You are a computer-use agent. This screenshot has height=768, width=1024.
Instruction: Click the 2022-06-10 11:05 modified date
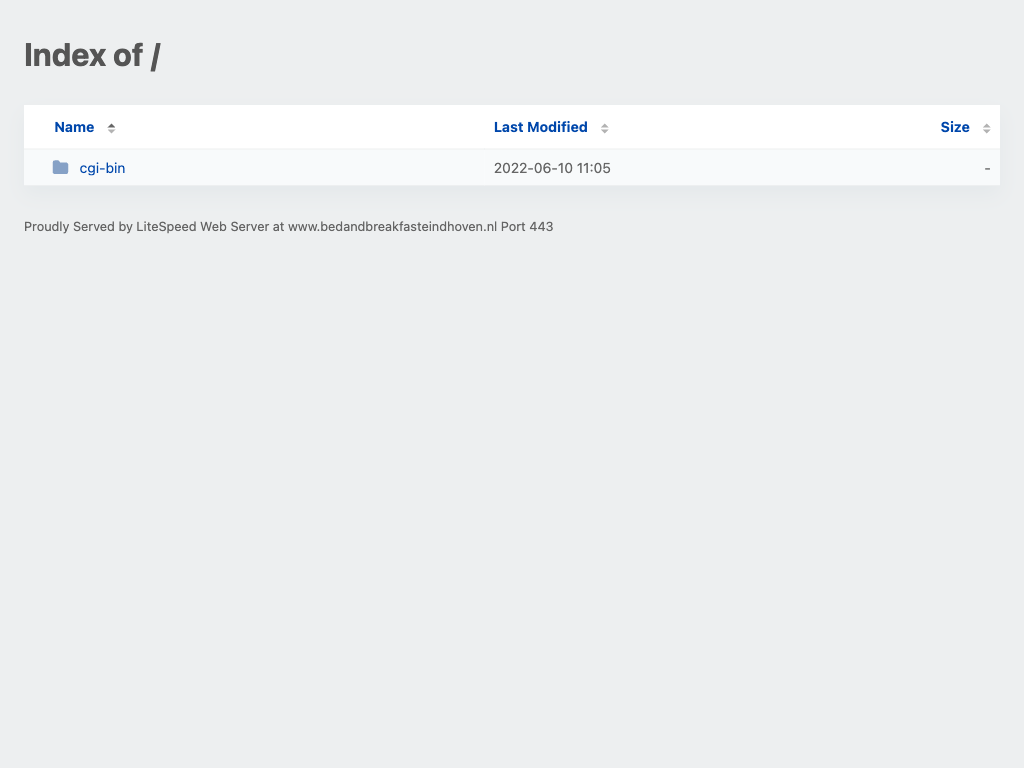[x=552, y=168]
